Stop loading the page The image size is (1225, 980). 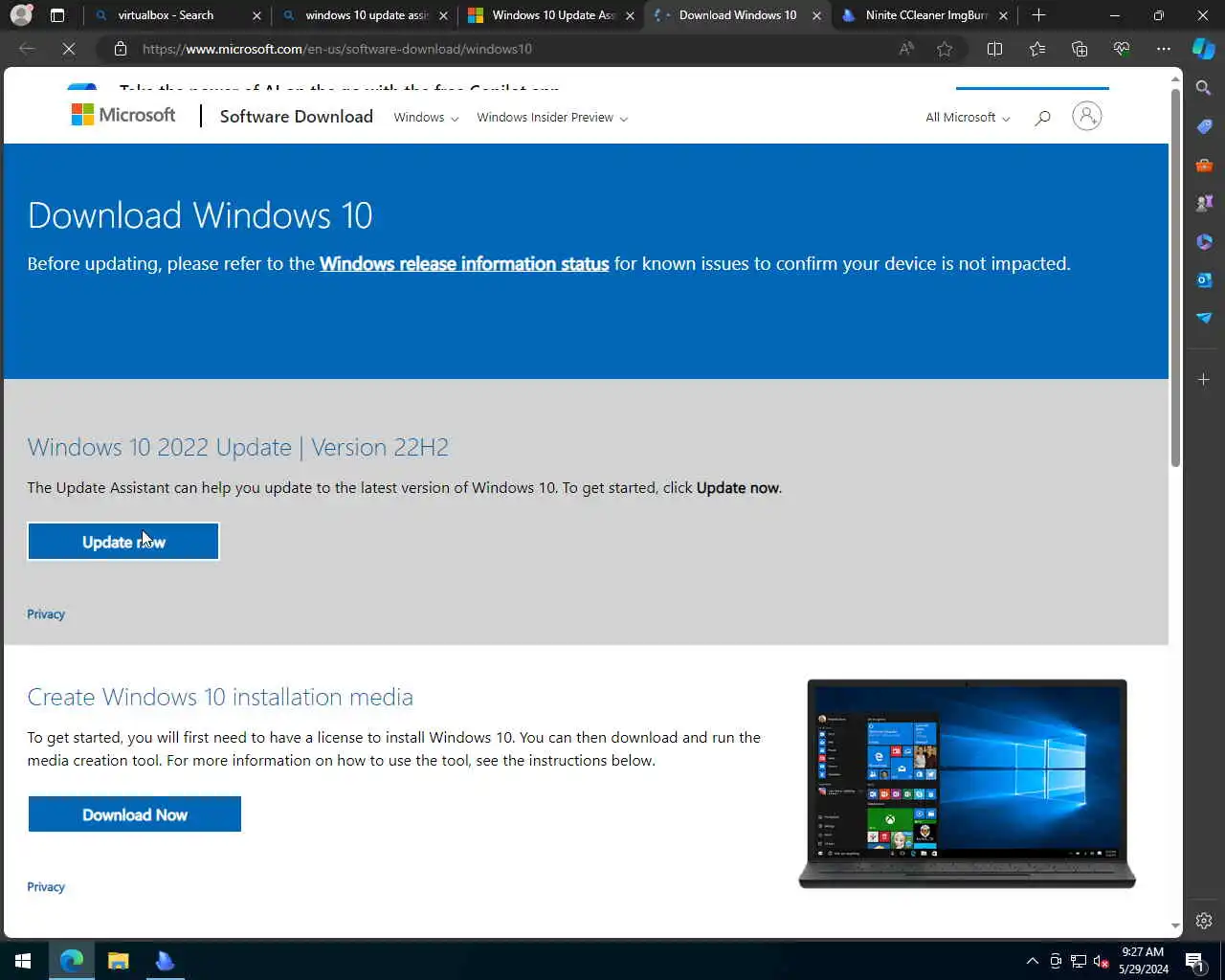pos(69,49)
